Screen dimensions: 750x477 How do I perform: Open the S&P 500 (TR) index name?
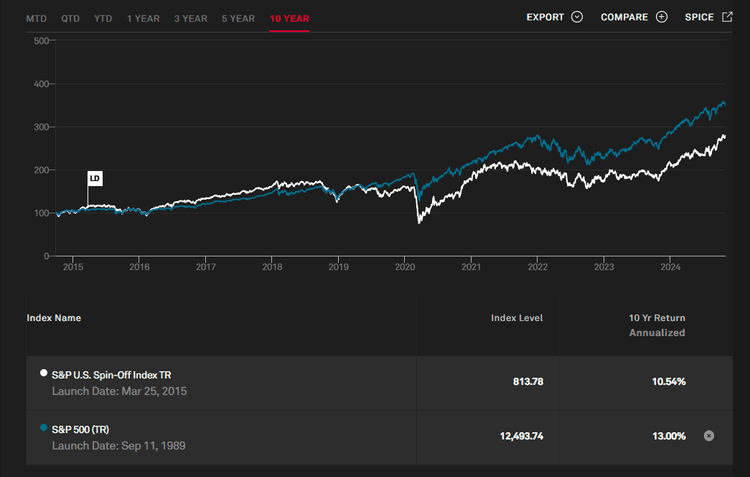80,430
